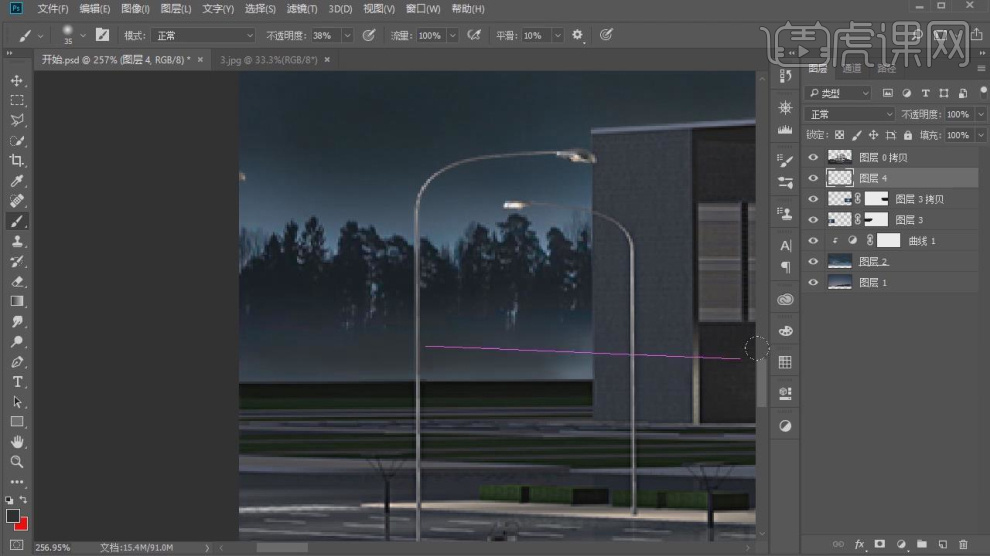Switch to the 3.jpg document tab
This screenshot has width=990, height=556.
[x=268, y=60]
